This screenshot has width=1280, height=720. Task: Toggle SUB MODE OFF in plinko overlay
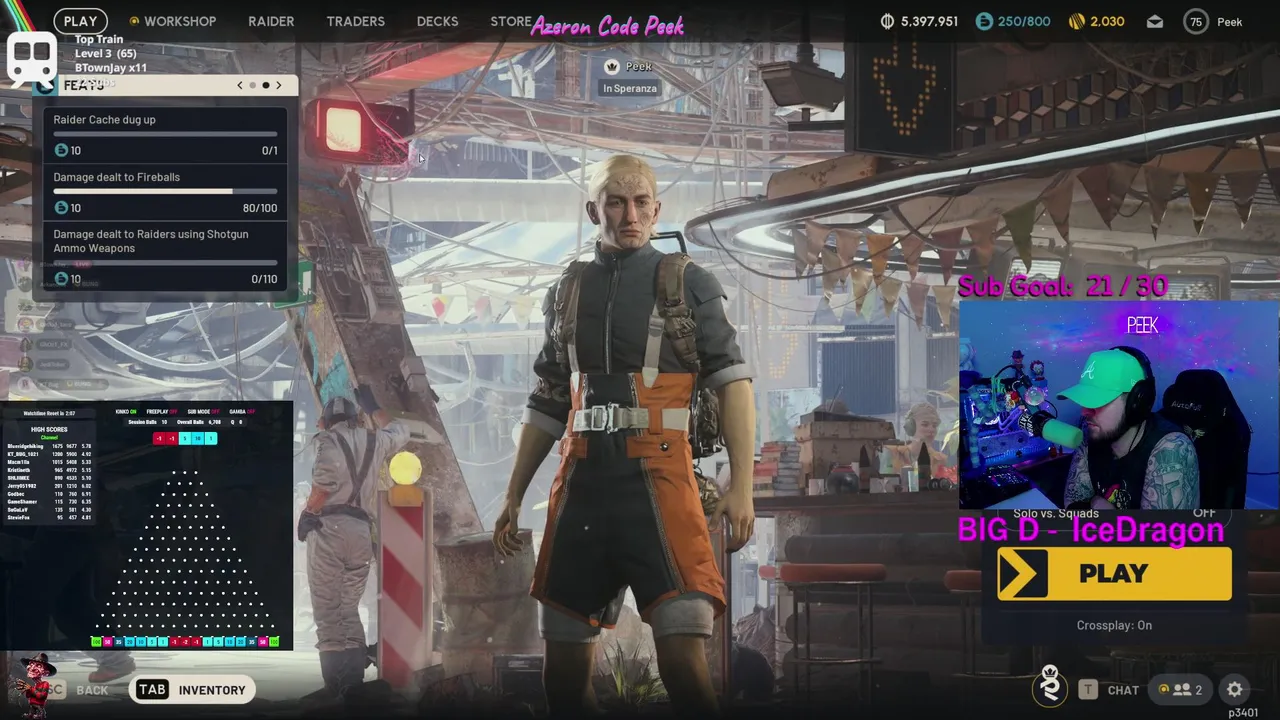[204, 412]
